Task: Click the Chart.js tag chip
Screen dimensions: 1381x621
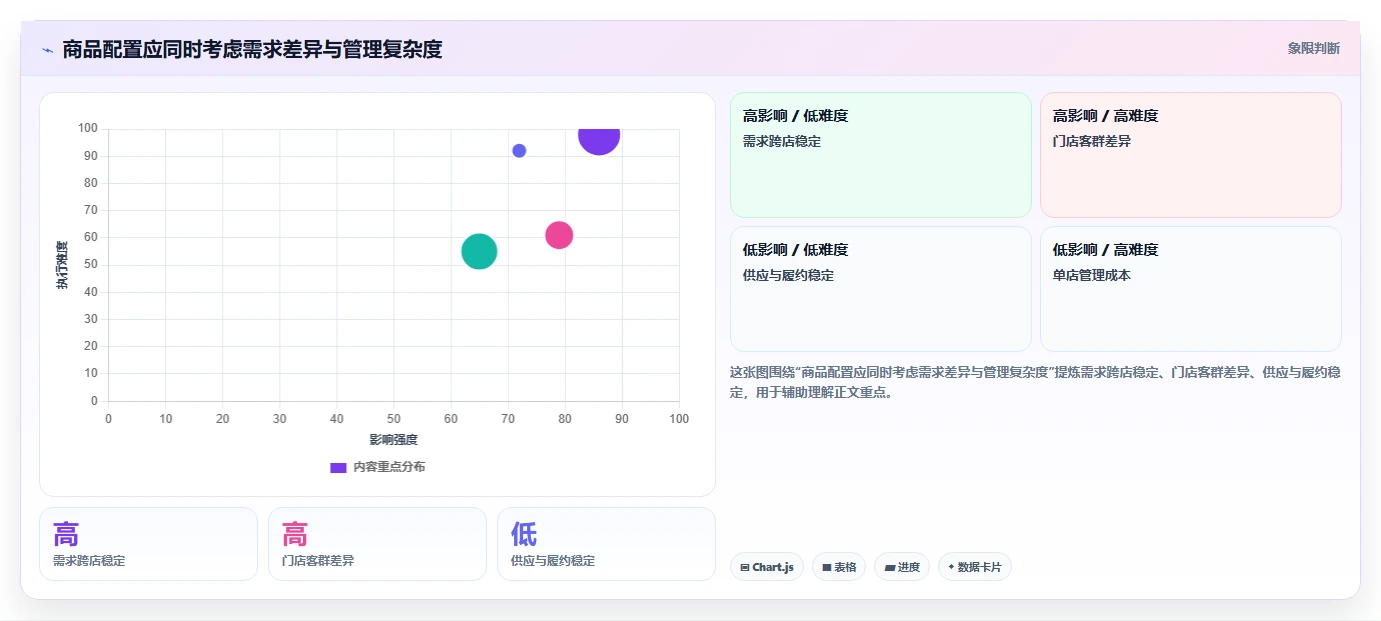Action: [x=766, y=567]
